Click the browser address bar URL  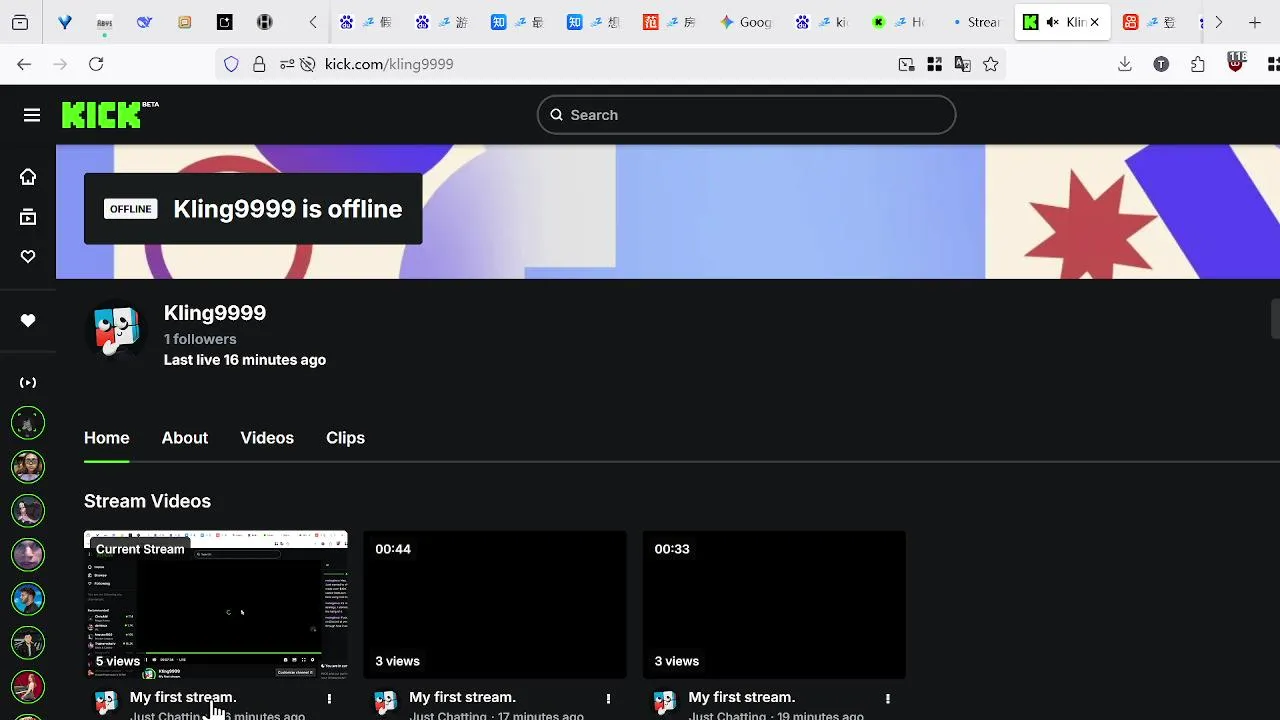(x=389, y=64)
